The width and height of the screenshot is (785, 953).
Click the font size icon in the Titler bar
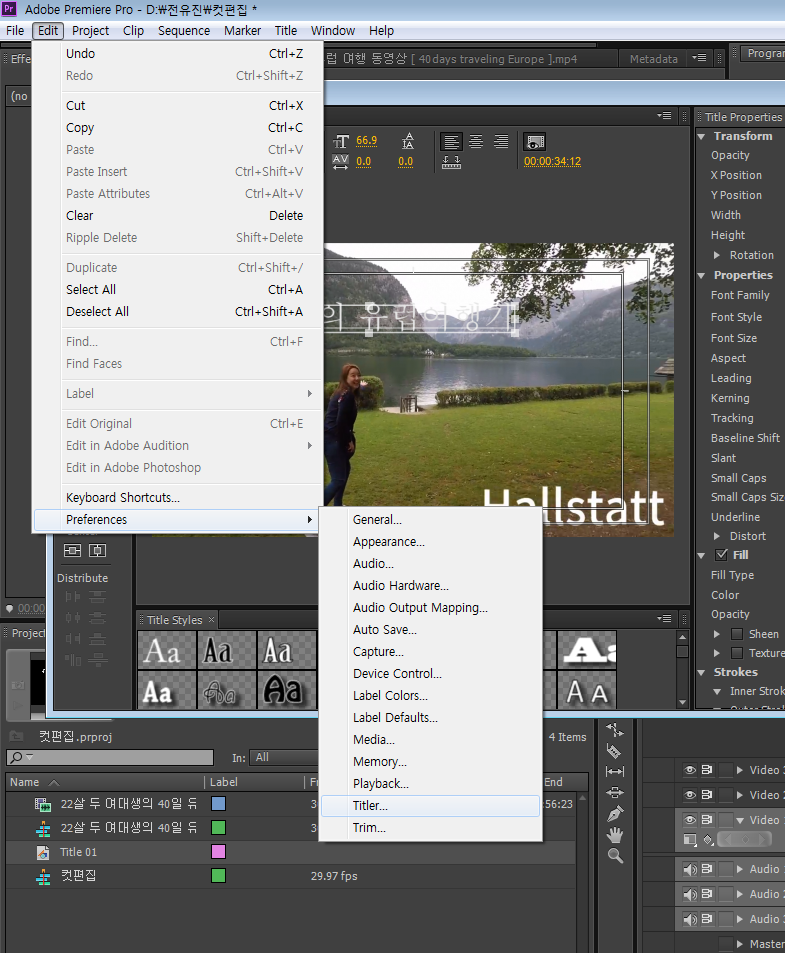[x=341, y=142]
